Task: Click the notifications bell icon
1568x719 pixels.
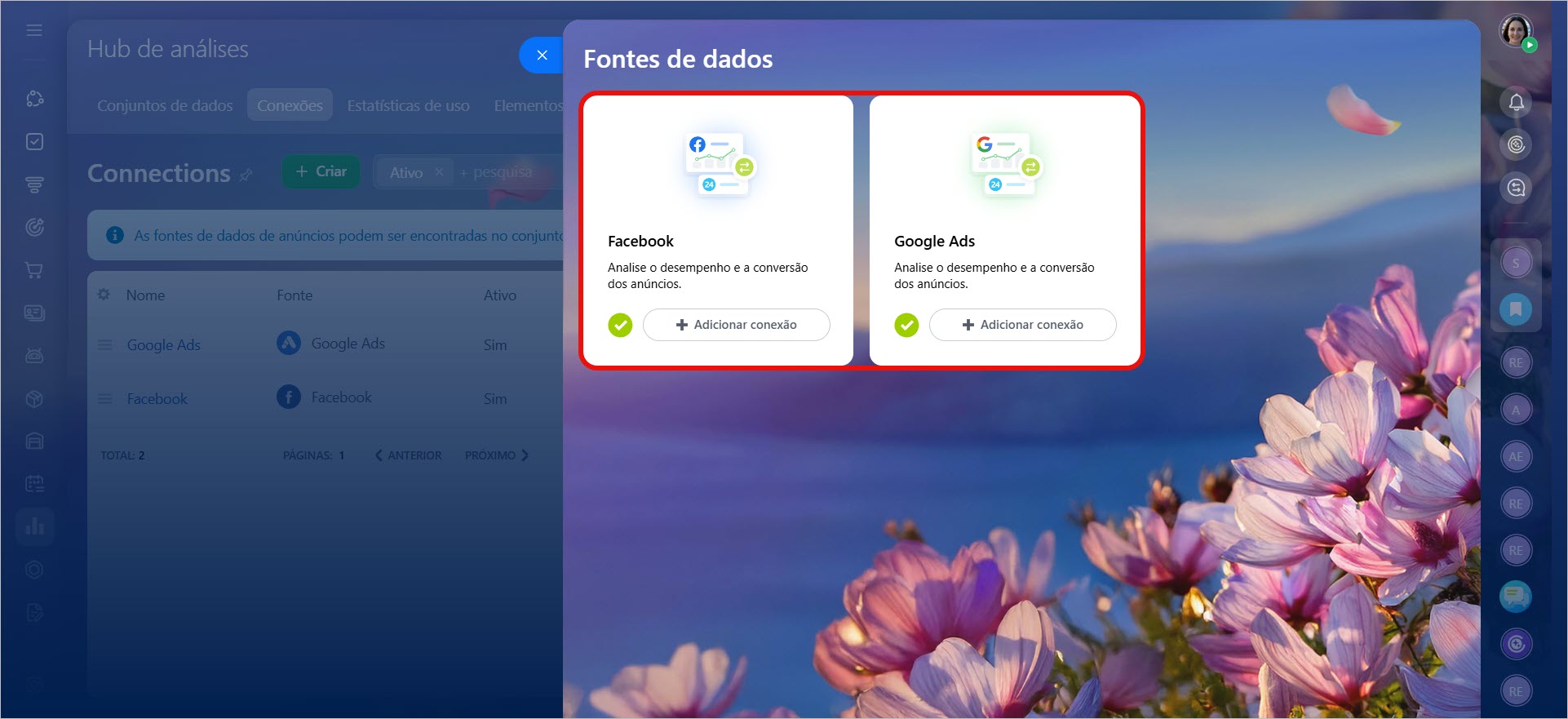Action: [1516, 102]
